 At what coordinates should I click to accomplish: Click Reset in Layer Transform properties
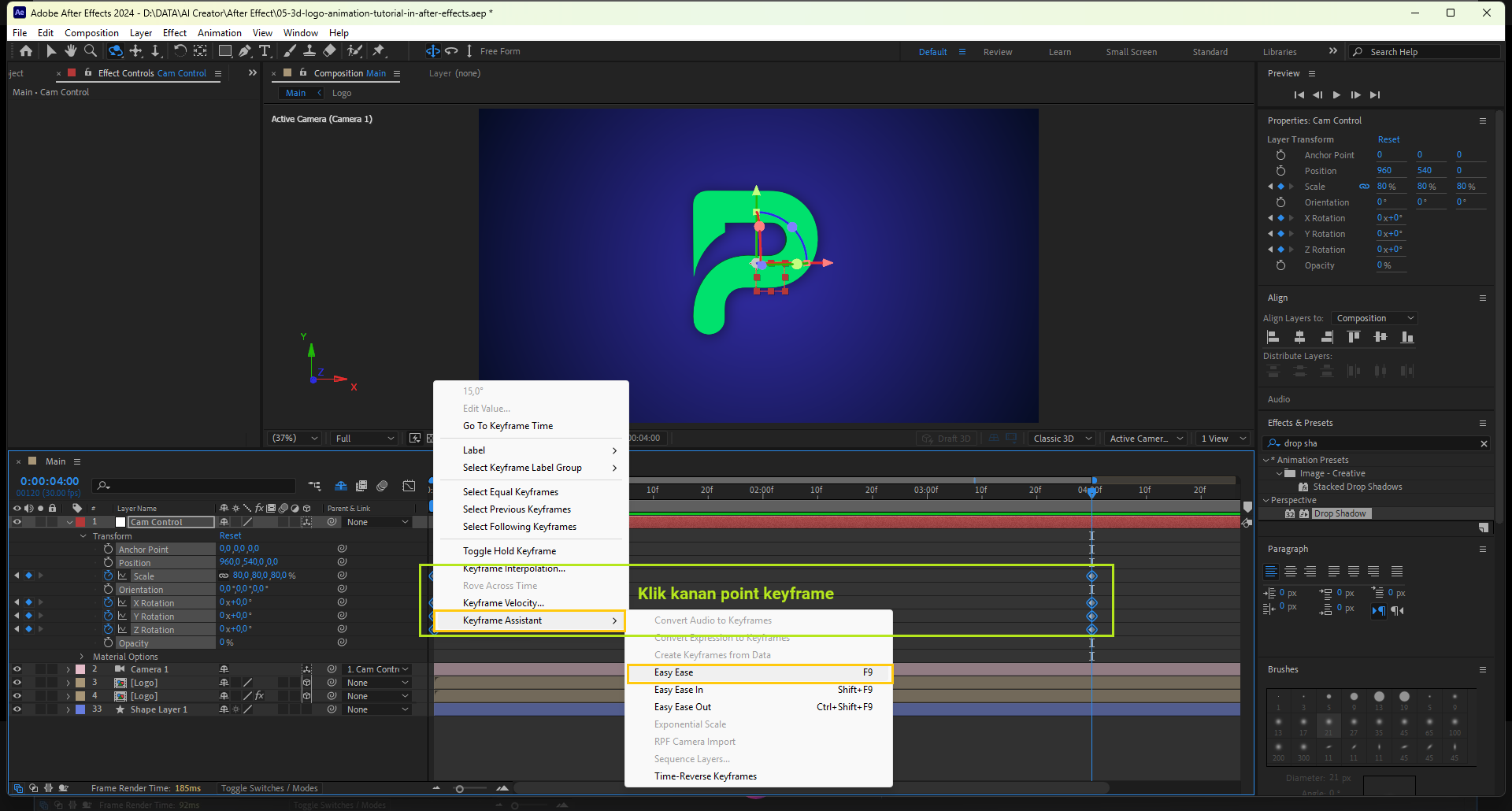point(1388,139)
